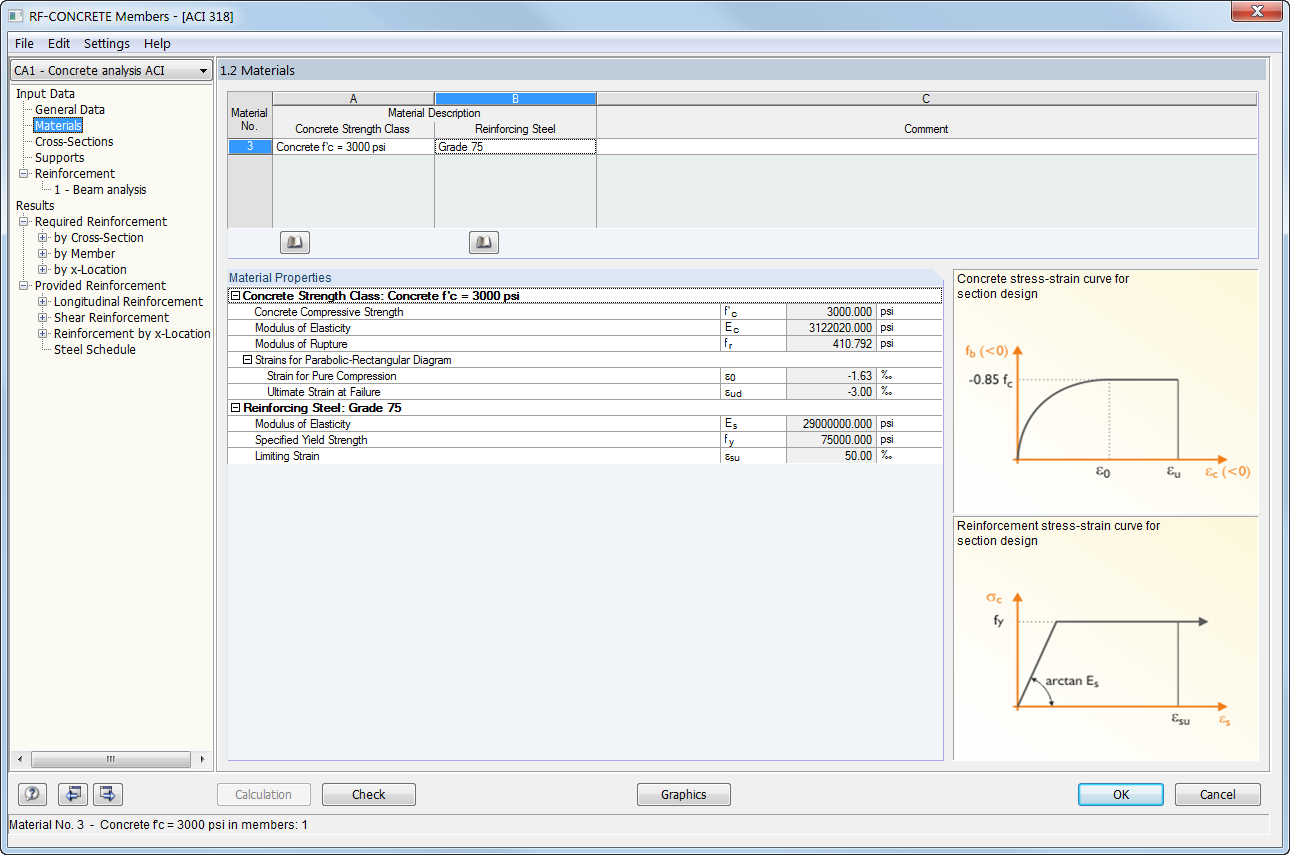Click the Check button
1290x855 pixels.
369,795
